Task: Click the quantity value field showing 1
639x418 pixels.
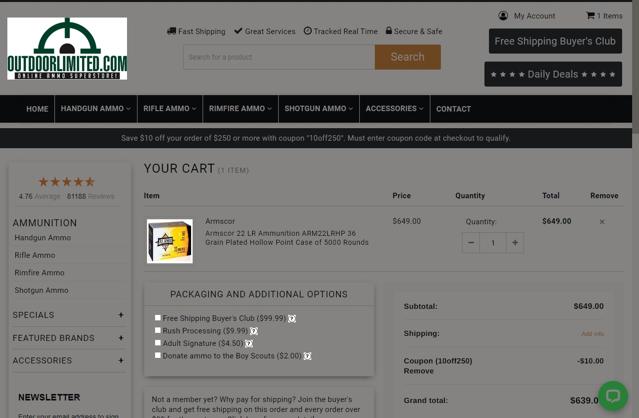Action: pos(493,243)
